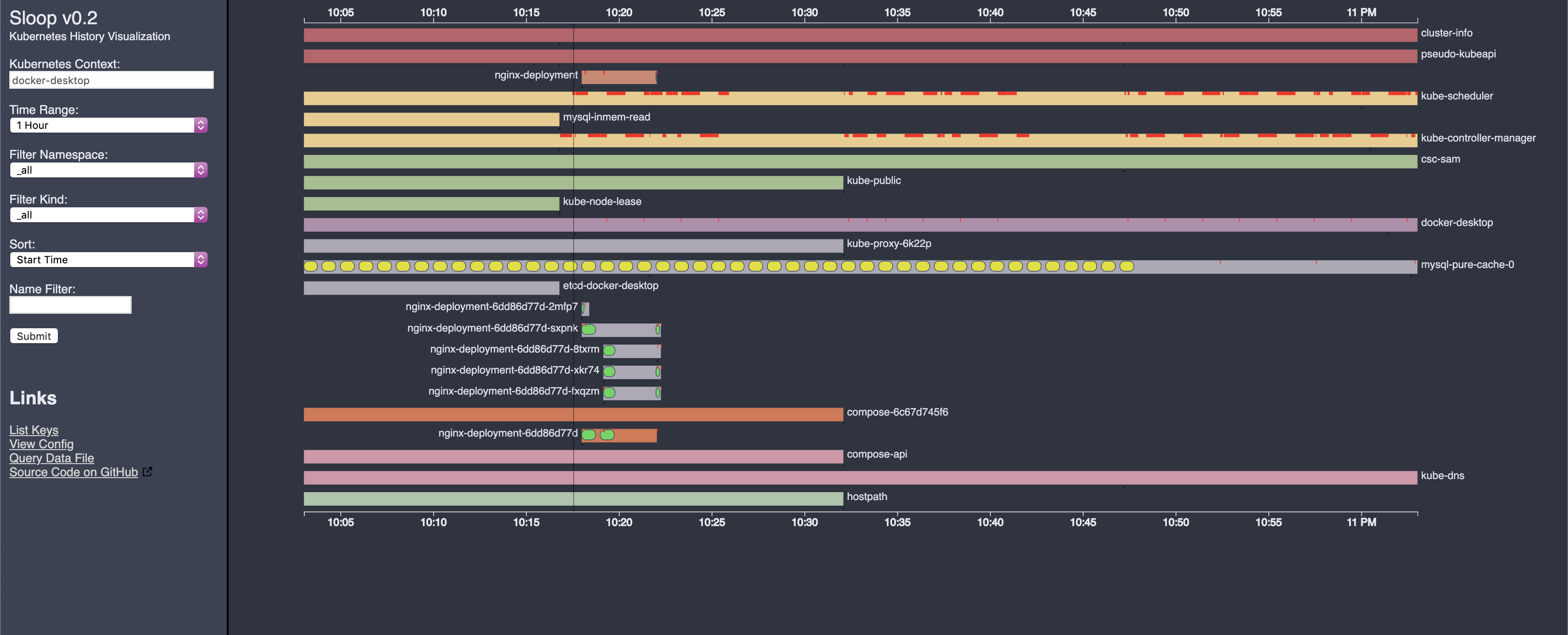1568x635 pixels.
Task: Click the nginx-deployment timeline bar
Action: [618, 78]
